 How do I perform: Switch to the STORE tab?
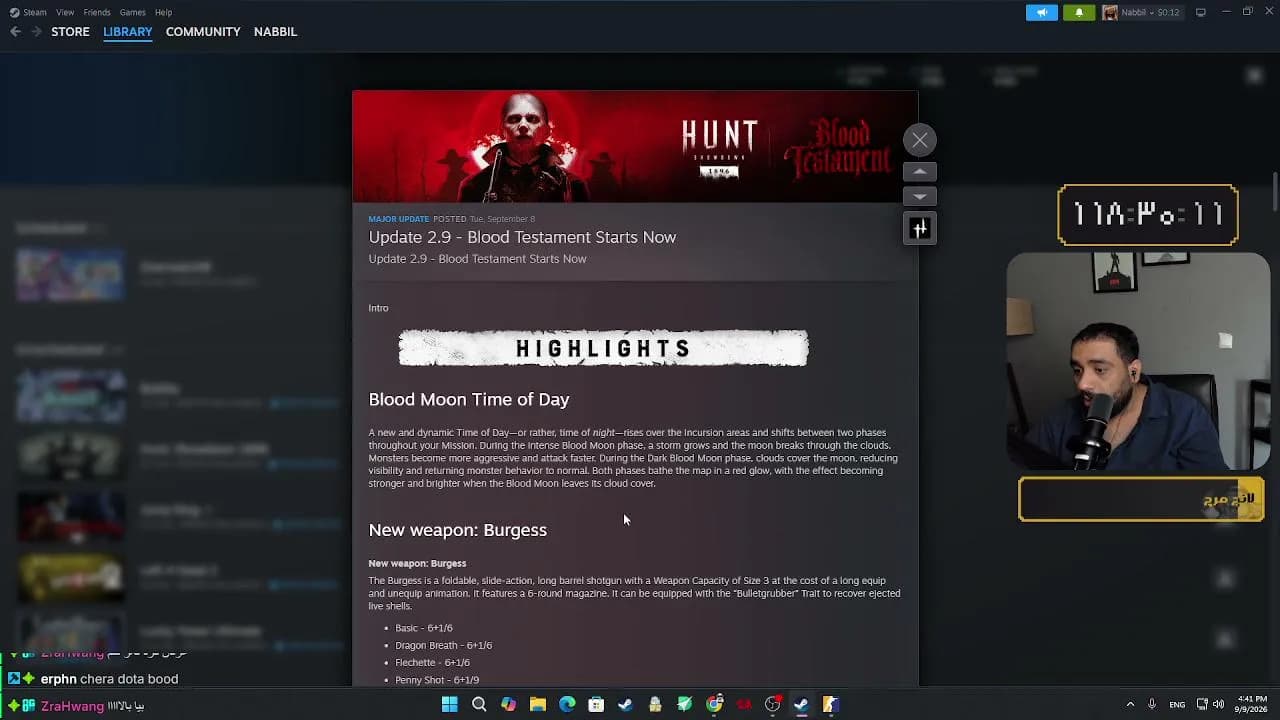click(70, 32)
